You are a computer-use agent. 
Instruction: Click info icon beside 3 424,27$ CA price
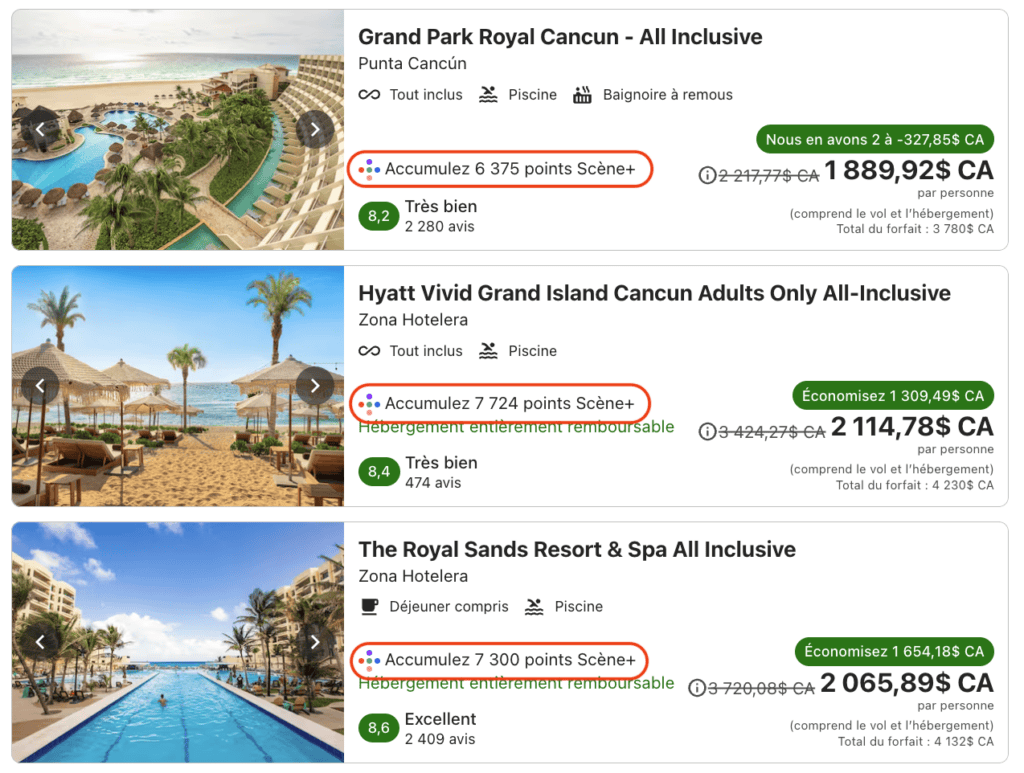point(708,432)
